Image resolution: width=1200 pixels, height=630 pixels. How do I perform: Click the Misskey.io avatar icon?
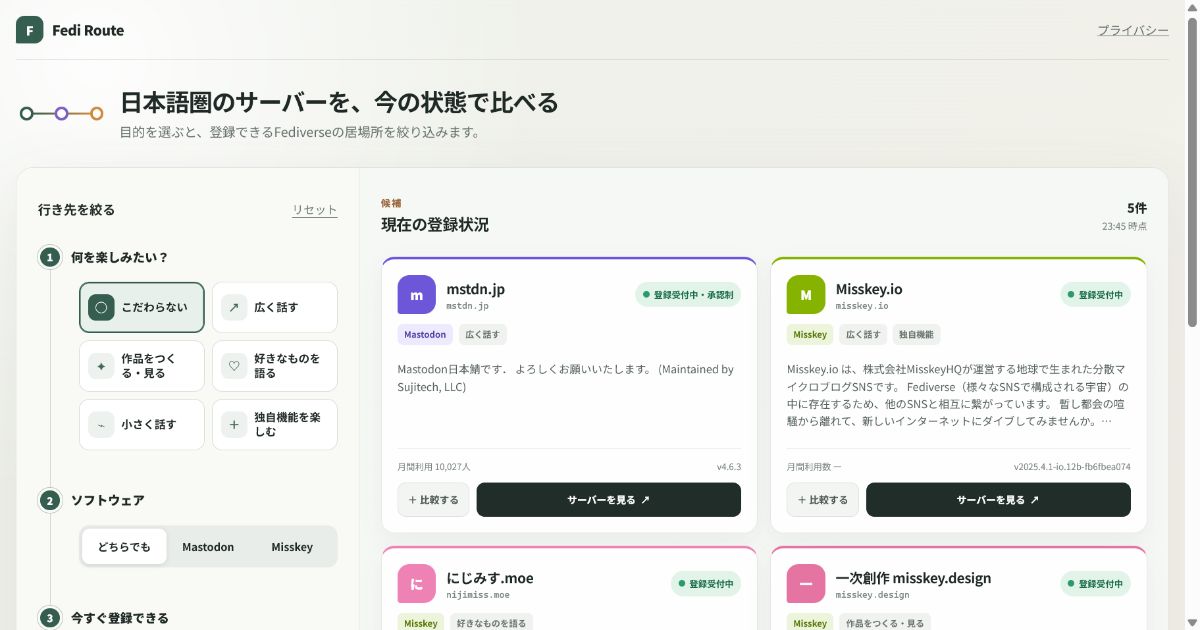(x=806, y=295)
